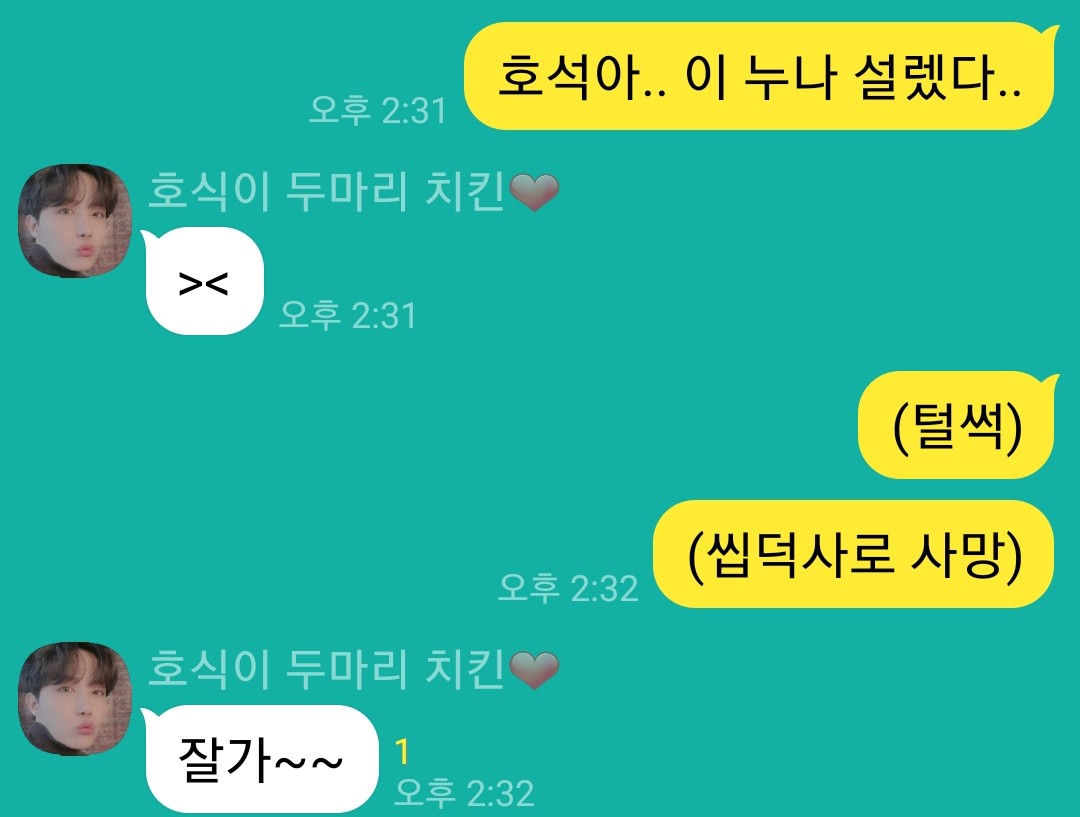Click the 오후 2:32 timestamp beside 잘가~~
Viewport: 1080px width, 817px height.
pyautogui.click(x=464, y=792)
